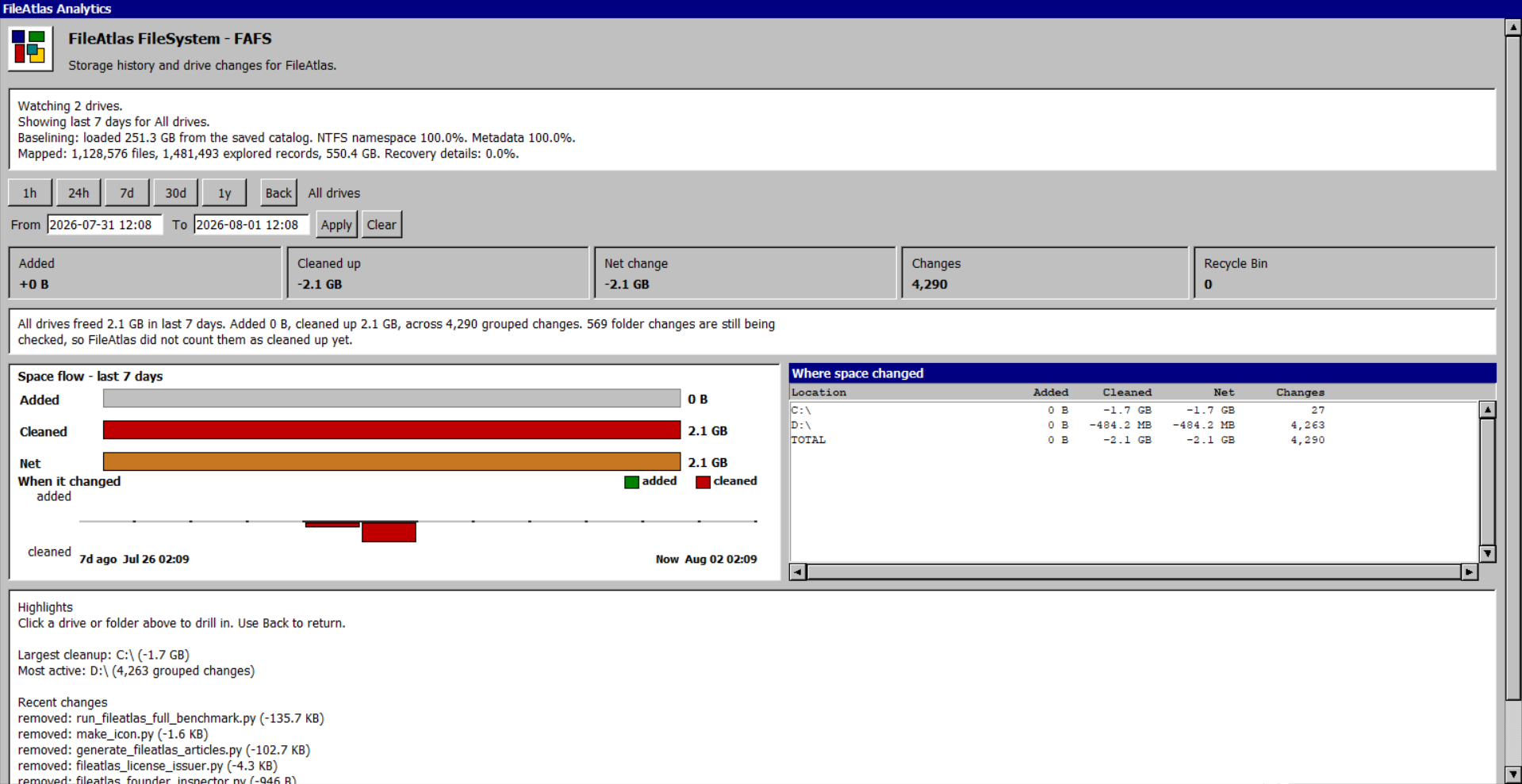The height and width of the screenshot is (784, 1522).
Task: Select the D:\ row in Where space changed
Action: (x=1134, y=425)
